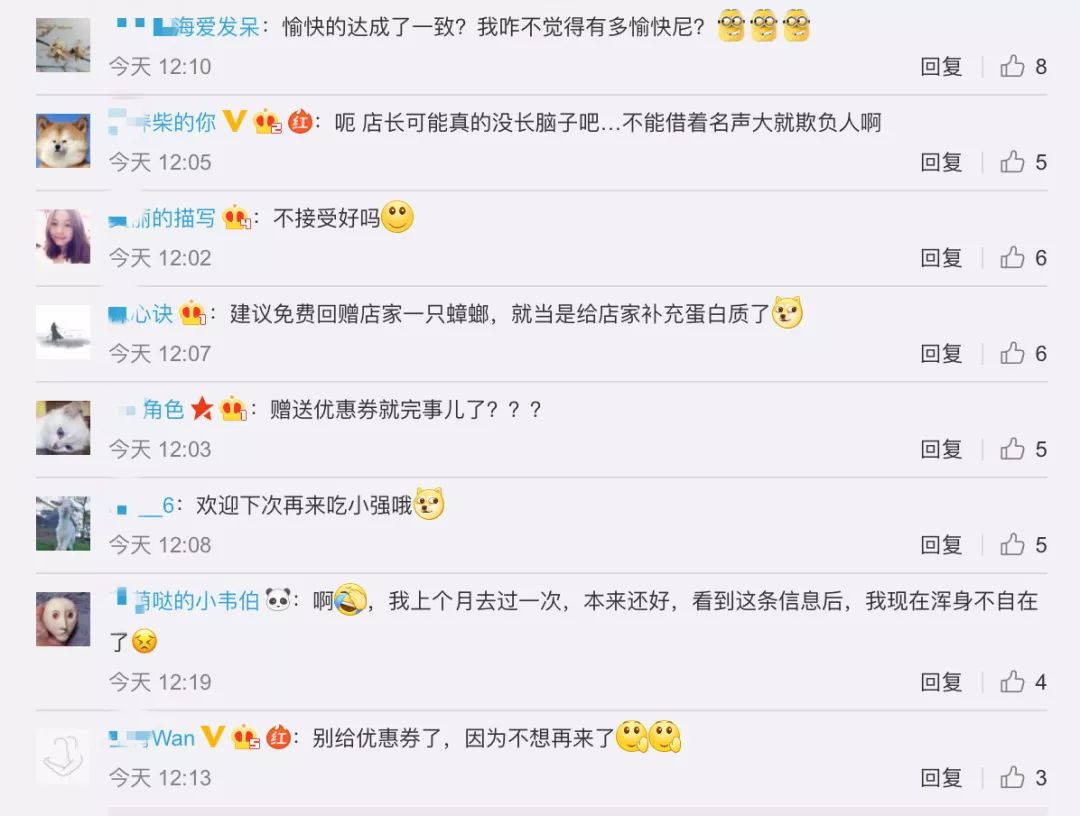This screenshot has height=816, width=1080.
Task: Click the red star badge next to 角色
Action: click(202, 409)
